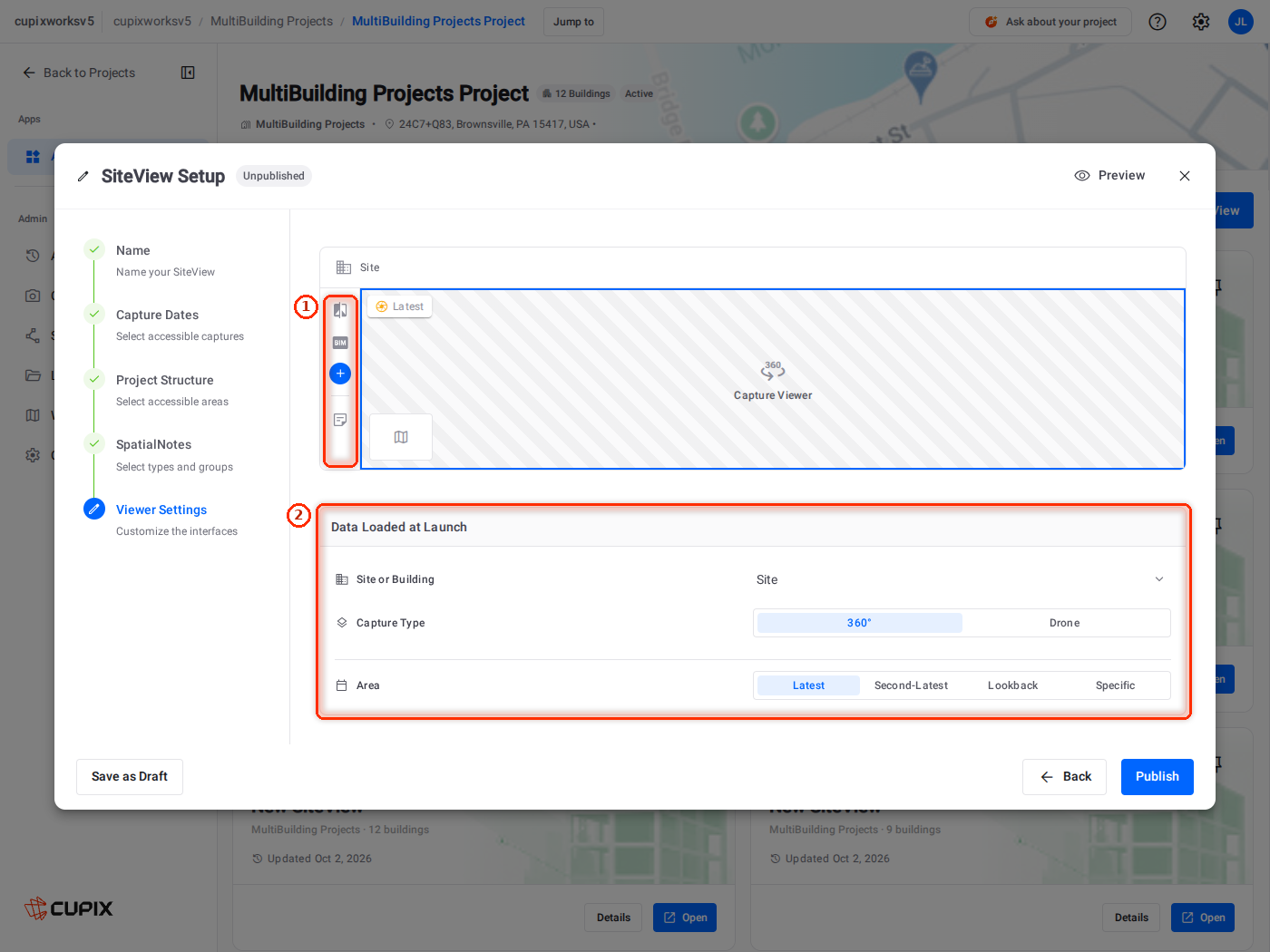Click the minimap icon in Capture Viewer
1270x952 pixels.
pos(401,437)
